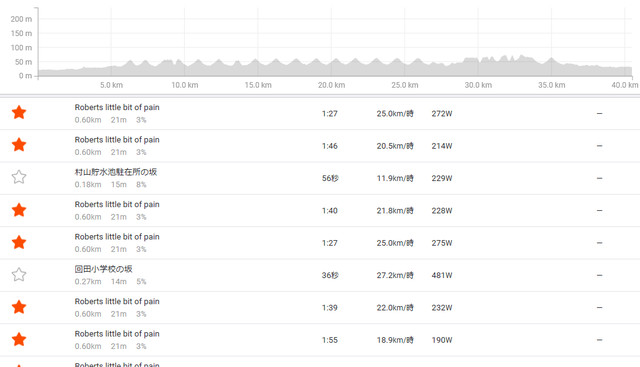Open the 村山貯水池駐在所の坂 segment name
This screenshot has width=640, height=367.
(x=116, y=172)
